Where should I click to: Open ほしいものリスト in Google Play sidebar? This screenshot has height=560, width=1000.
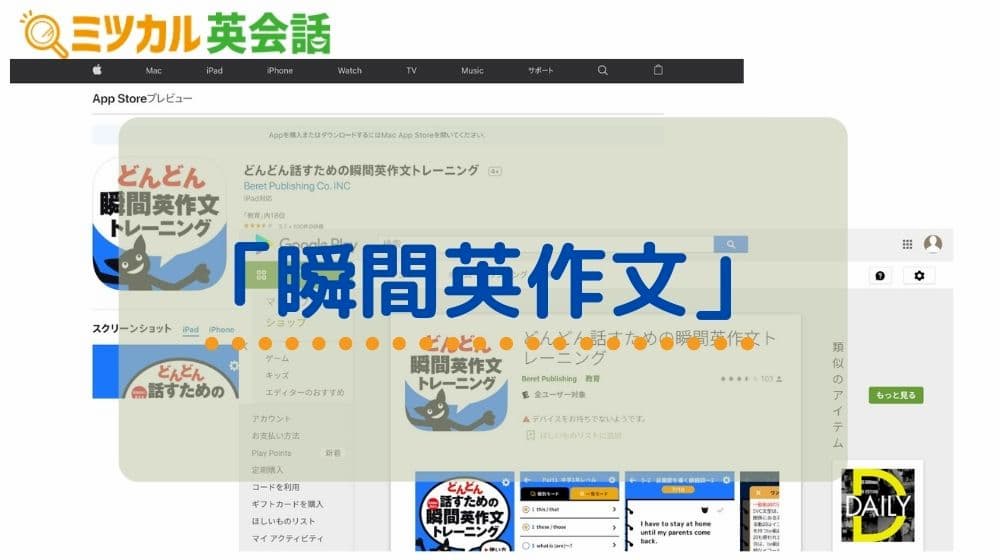pyautogui.click(x=284, y=522)
